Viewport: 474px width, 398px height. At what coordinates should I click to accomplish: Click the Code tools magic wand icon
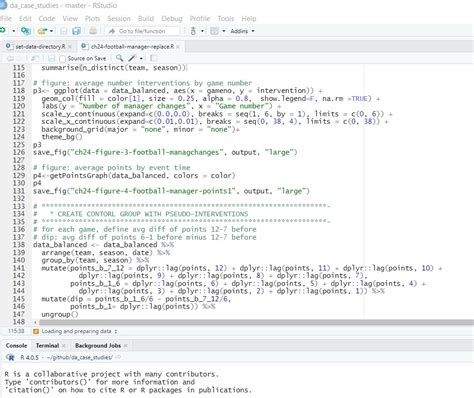(132, 58)
